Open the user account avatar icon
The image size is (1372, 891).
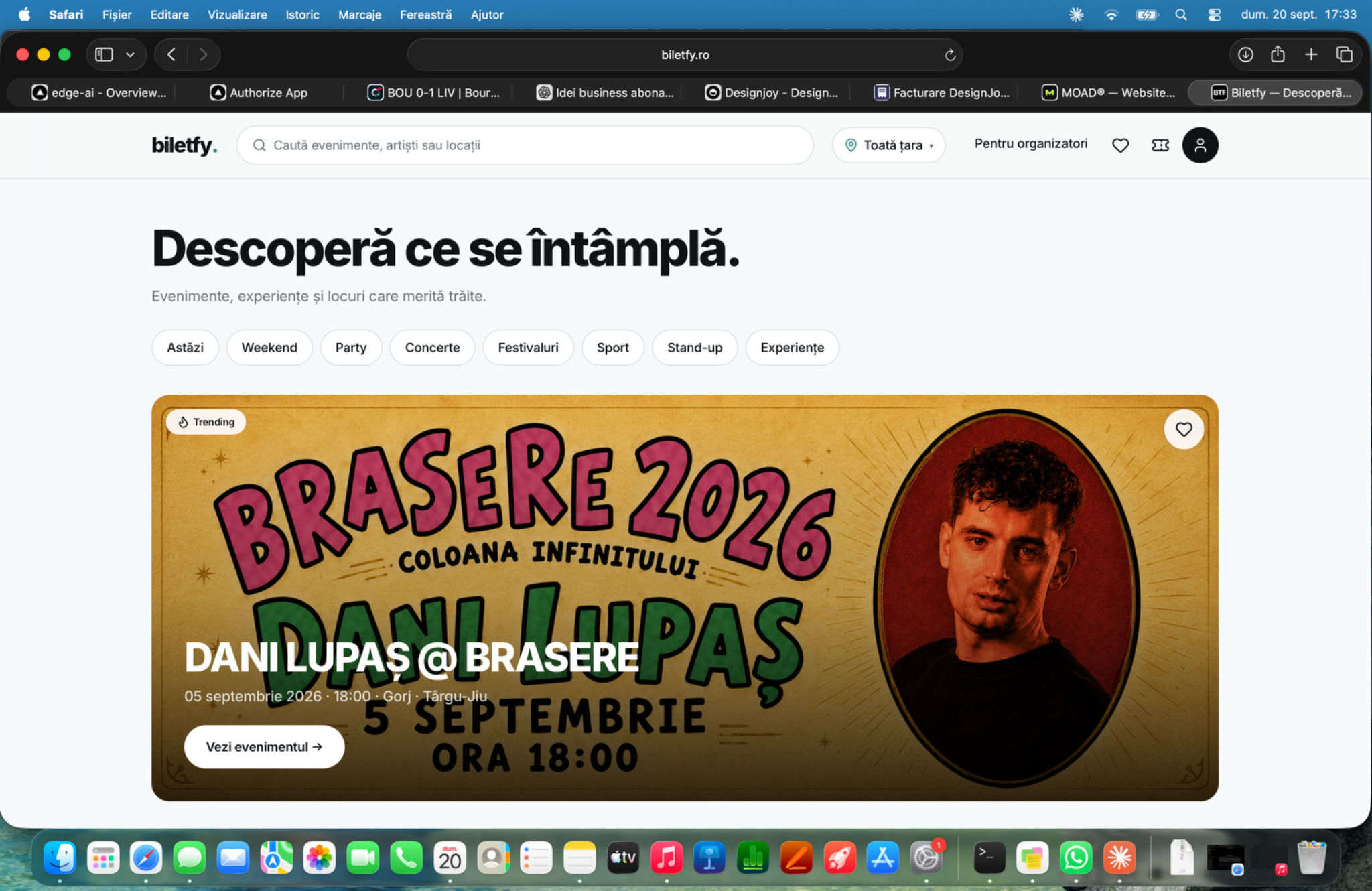1200,145
